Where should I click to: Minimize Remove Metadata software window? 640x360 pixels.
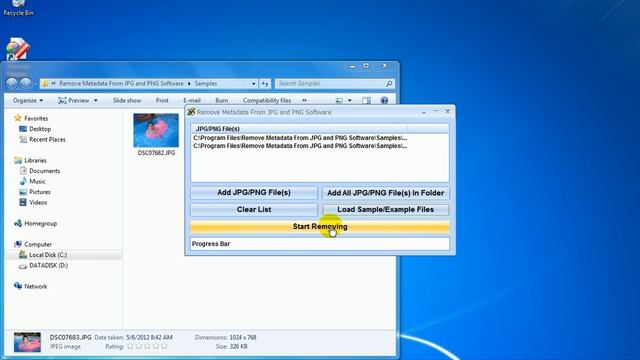coord(424,112)
